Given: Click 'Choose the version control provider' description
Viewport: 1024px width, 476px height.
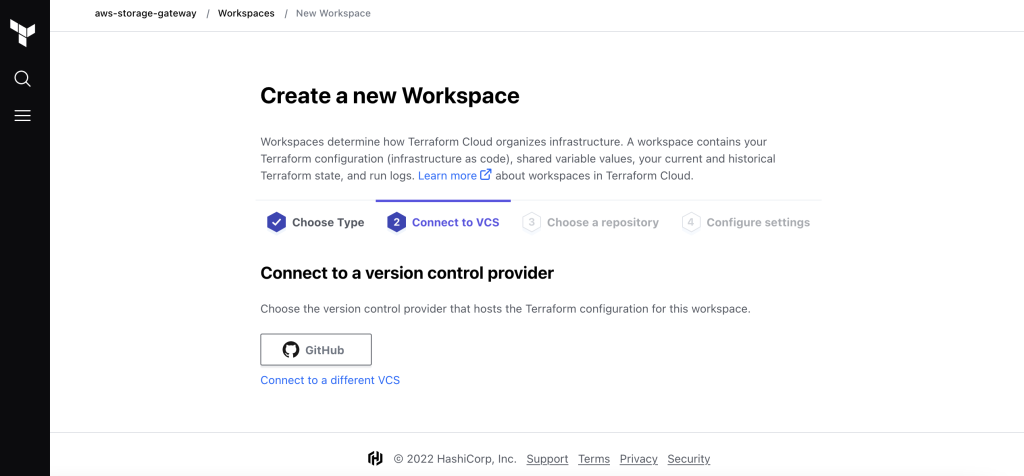Looking at the screenshot, I should 505,309.
